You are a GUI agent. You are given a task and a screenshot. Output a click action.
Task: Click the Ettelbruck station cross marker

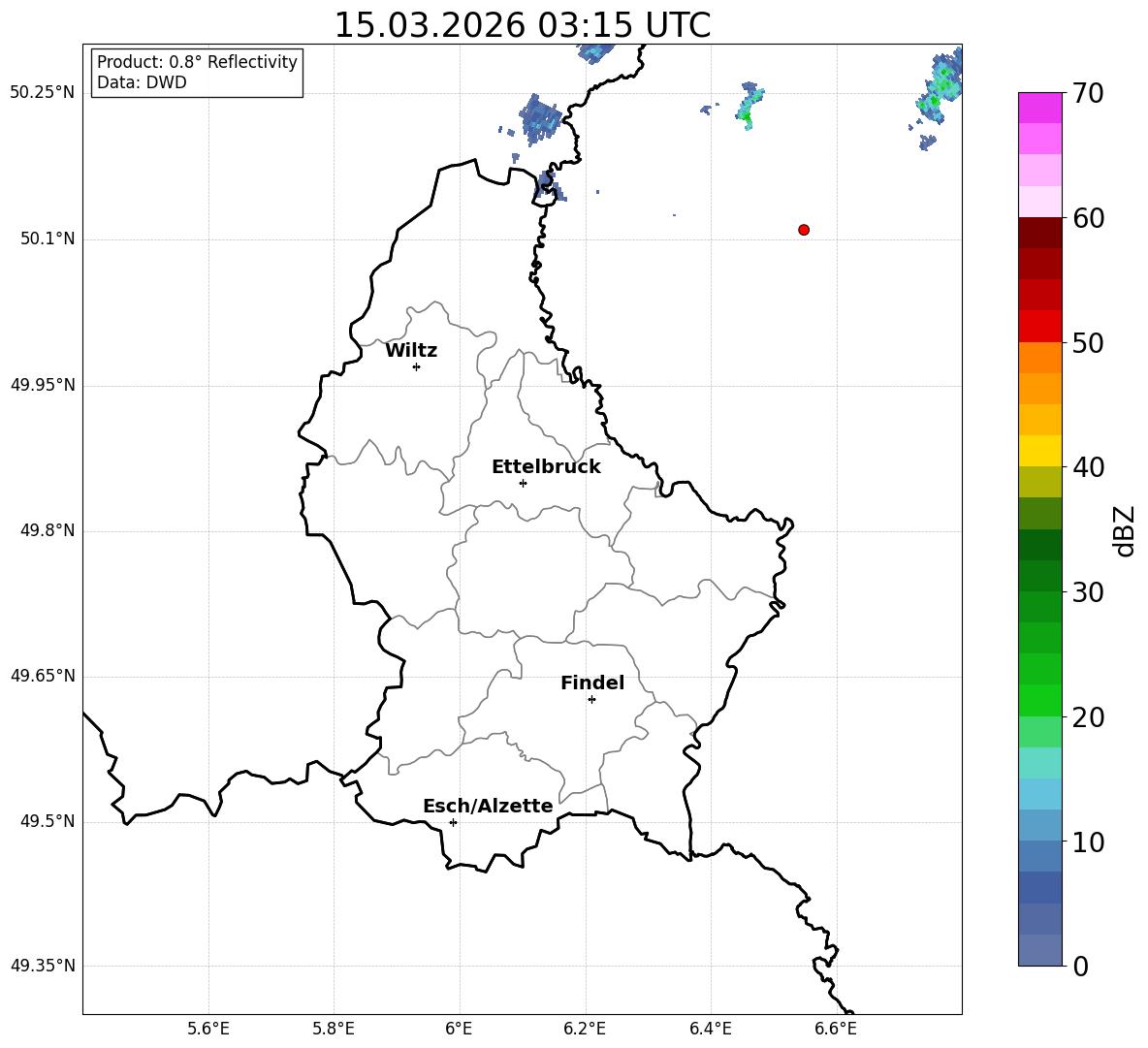pos(523,483)
